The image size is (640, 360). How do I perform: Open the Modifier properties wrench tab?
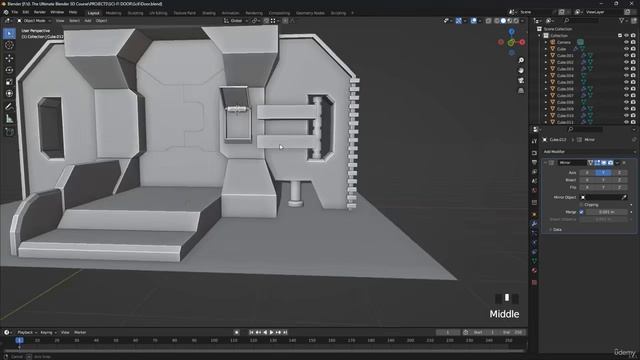point(534,224)
